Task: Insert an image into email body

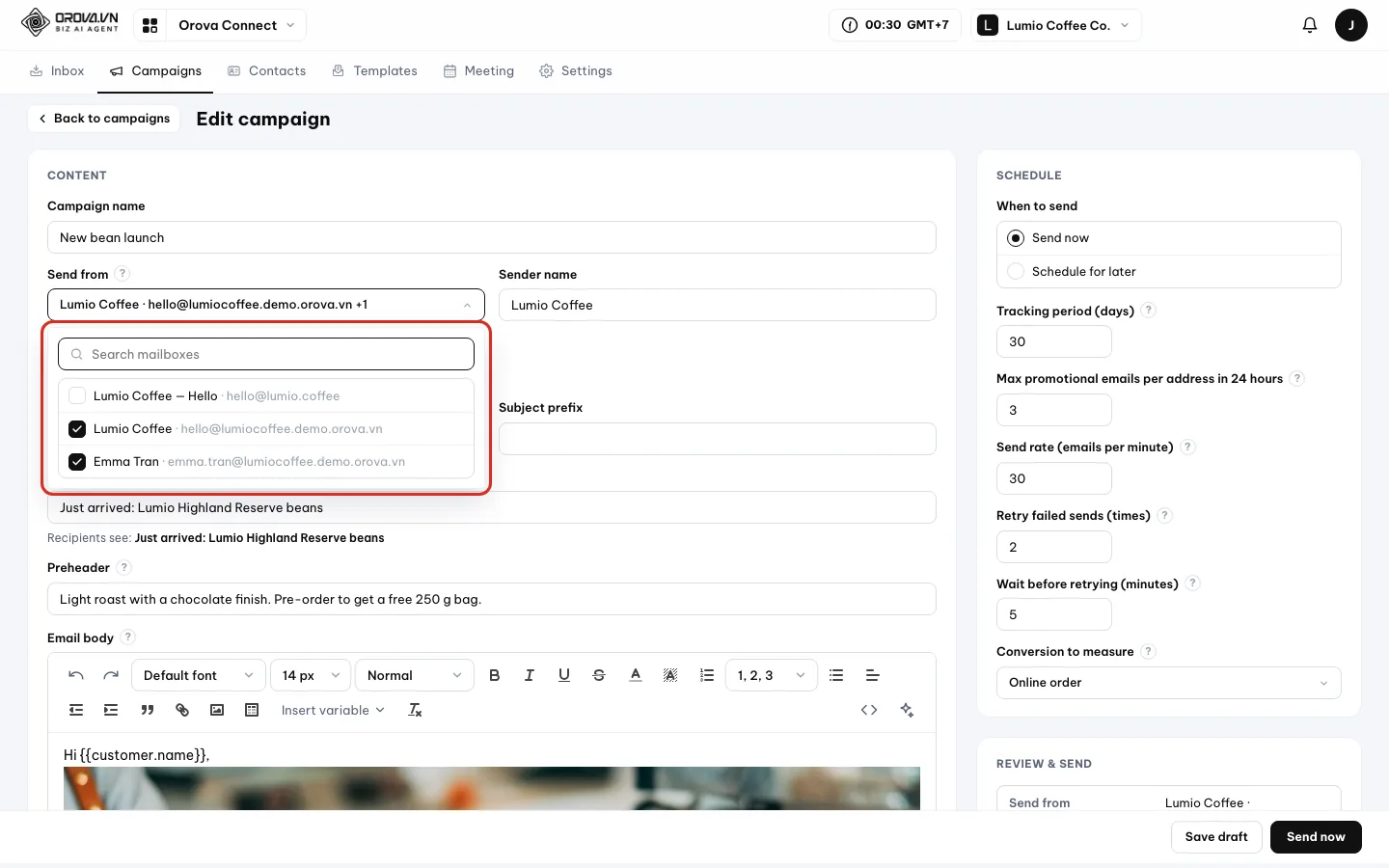Action: [x=217, y=710]
